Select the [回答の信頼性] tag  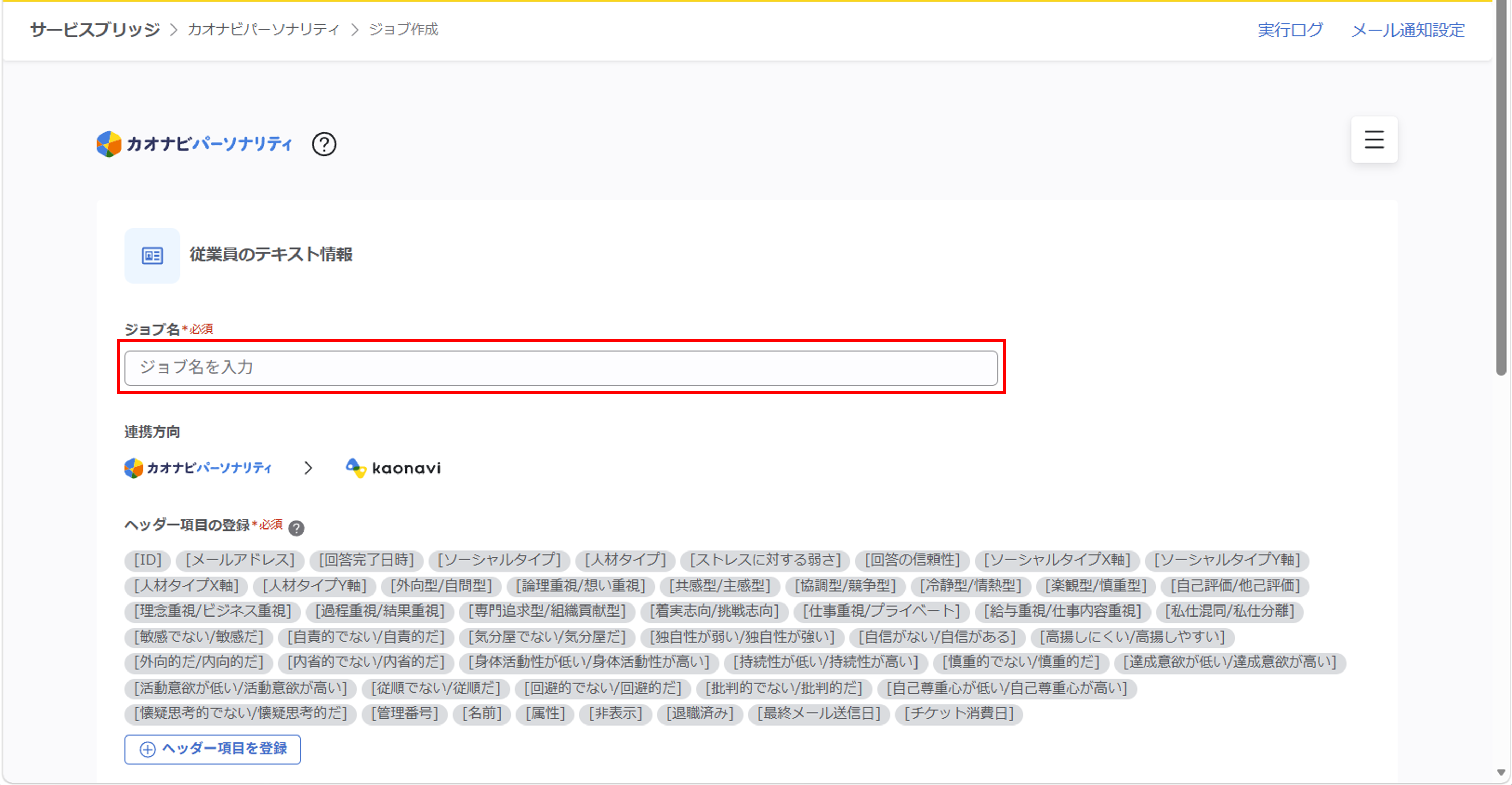pos(913,560)
